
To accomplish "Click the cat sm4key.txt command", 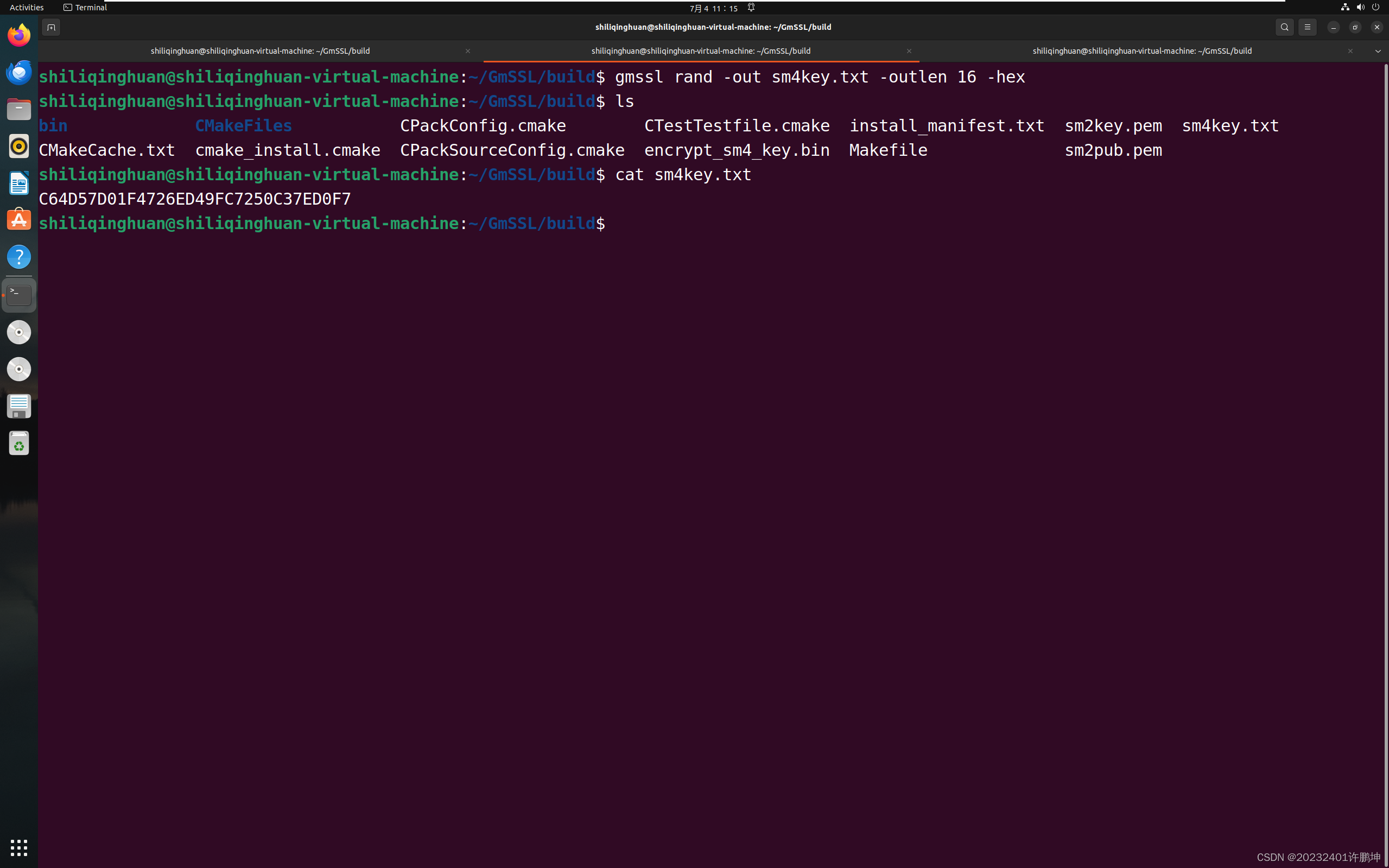I will click(x=683, y=174).
